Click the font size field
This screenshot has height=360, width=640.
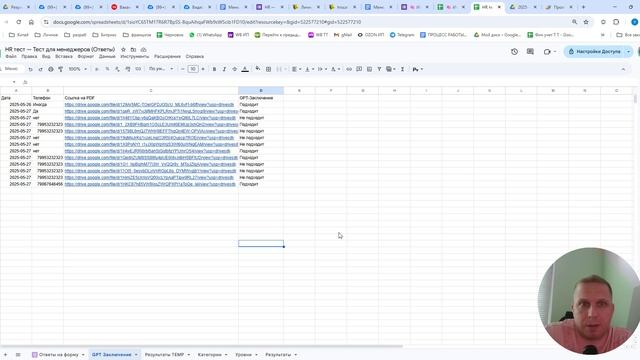(x=193, y=69)
